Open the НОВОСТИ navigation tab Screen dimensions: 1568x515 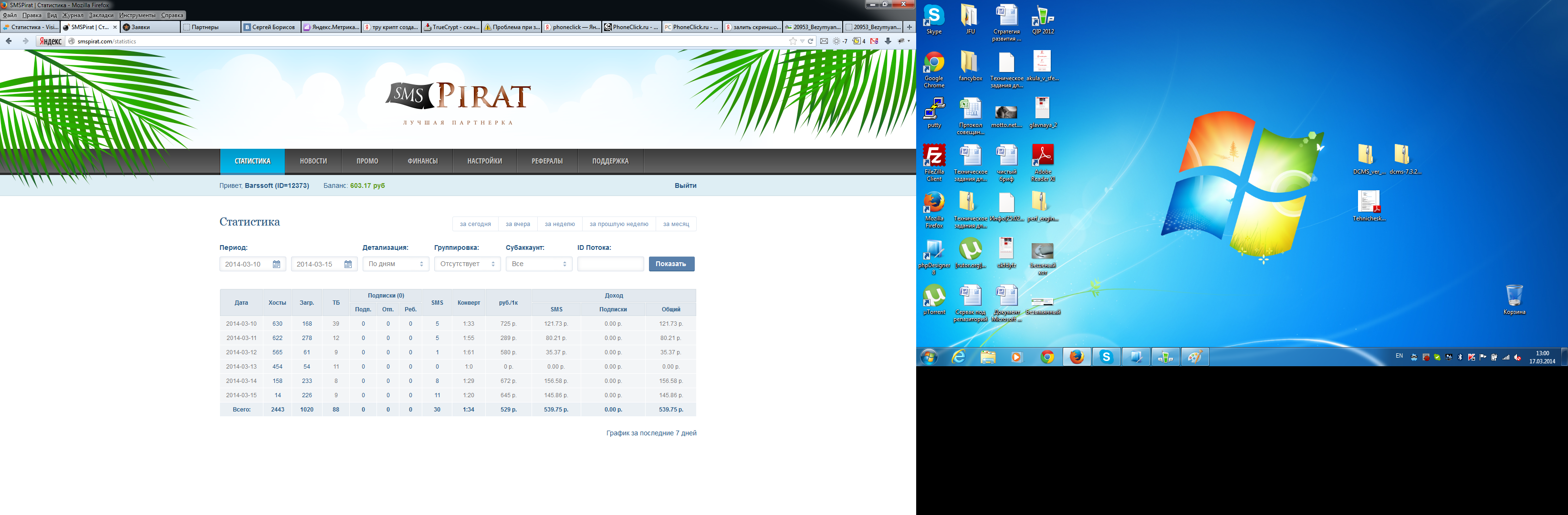click(x=314, y=161)
